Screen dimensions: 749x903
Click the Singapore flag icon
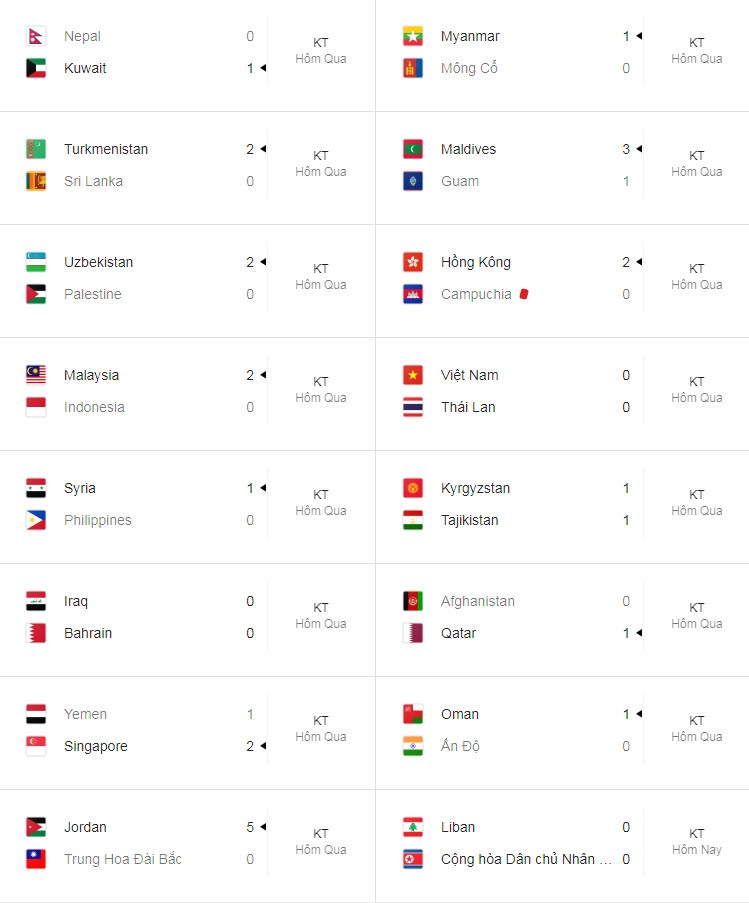[36, 746]
